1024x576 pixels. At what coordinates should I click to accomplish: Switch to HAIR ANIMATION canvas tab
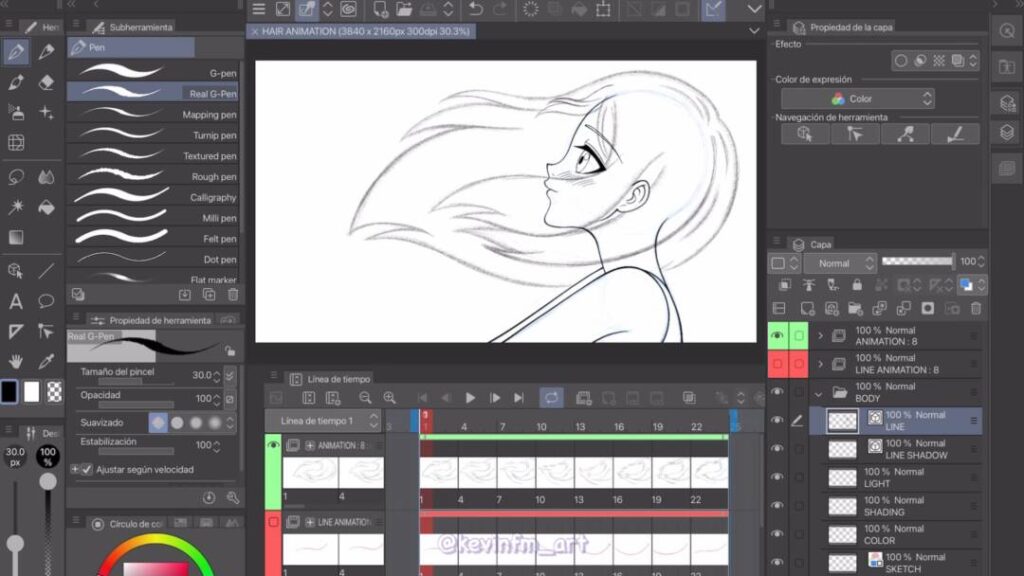361,31
